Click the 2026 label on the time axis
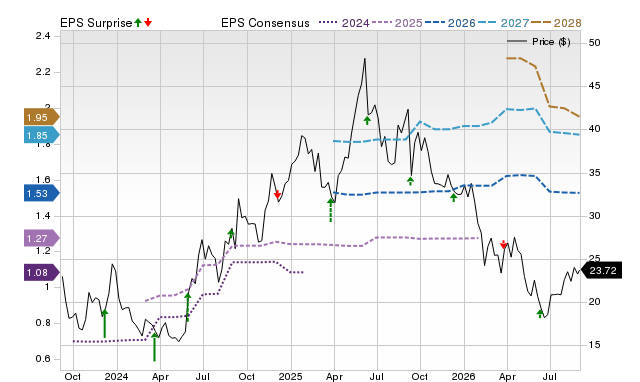 [464, 376]
